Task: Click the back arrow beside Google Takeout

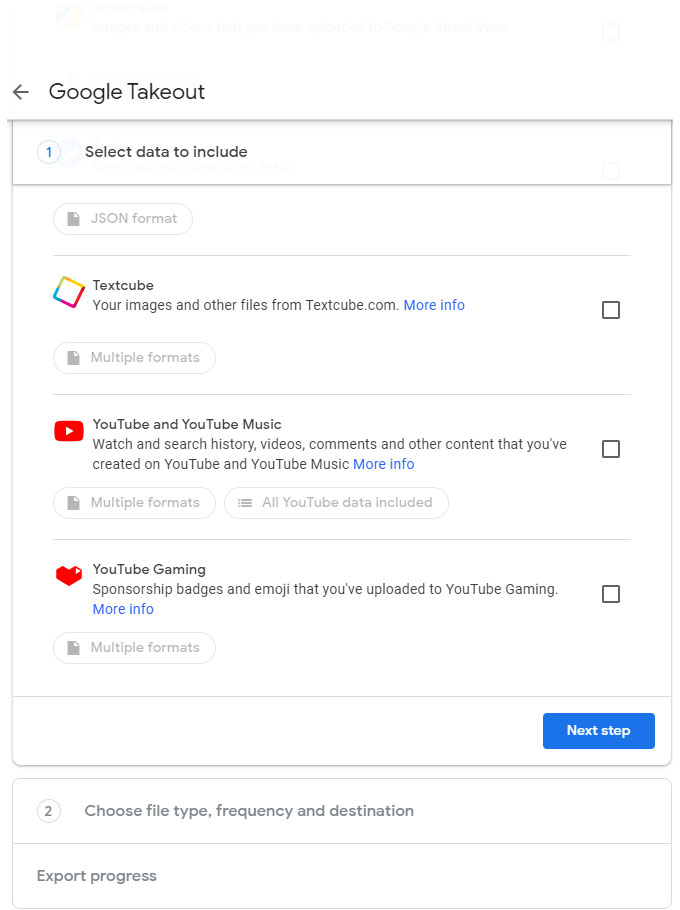Action: 21,92
